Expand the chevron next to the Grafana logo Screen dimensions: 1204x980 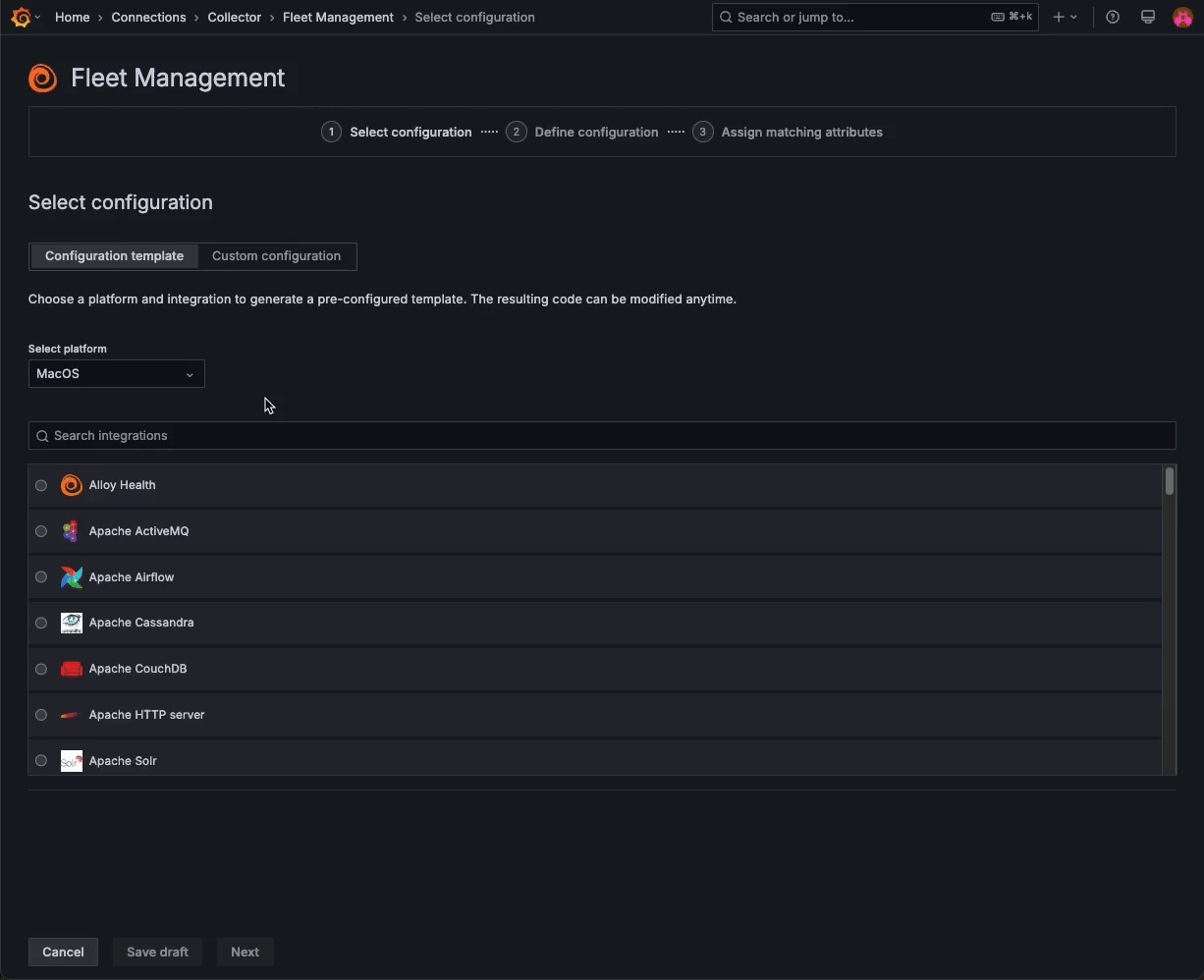pos(37,17)
